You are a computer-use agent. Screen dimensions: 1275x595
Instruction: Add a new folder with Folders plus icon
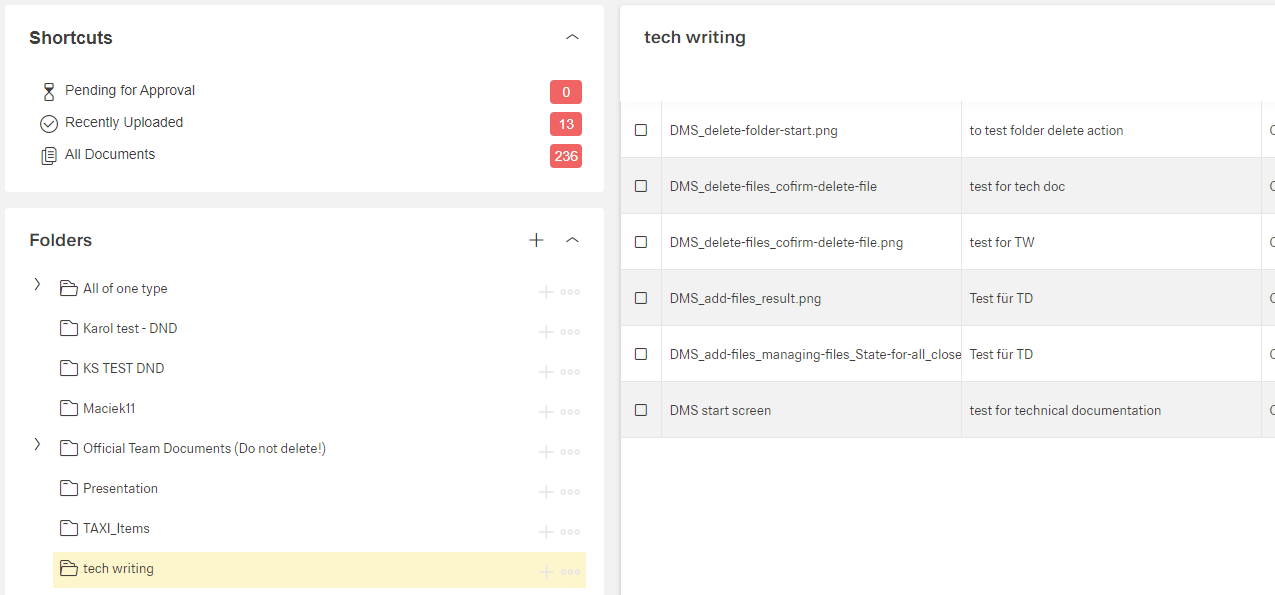pos(536,240)
